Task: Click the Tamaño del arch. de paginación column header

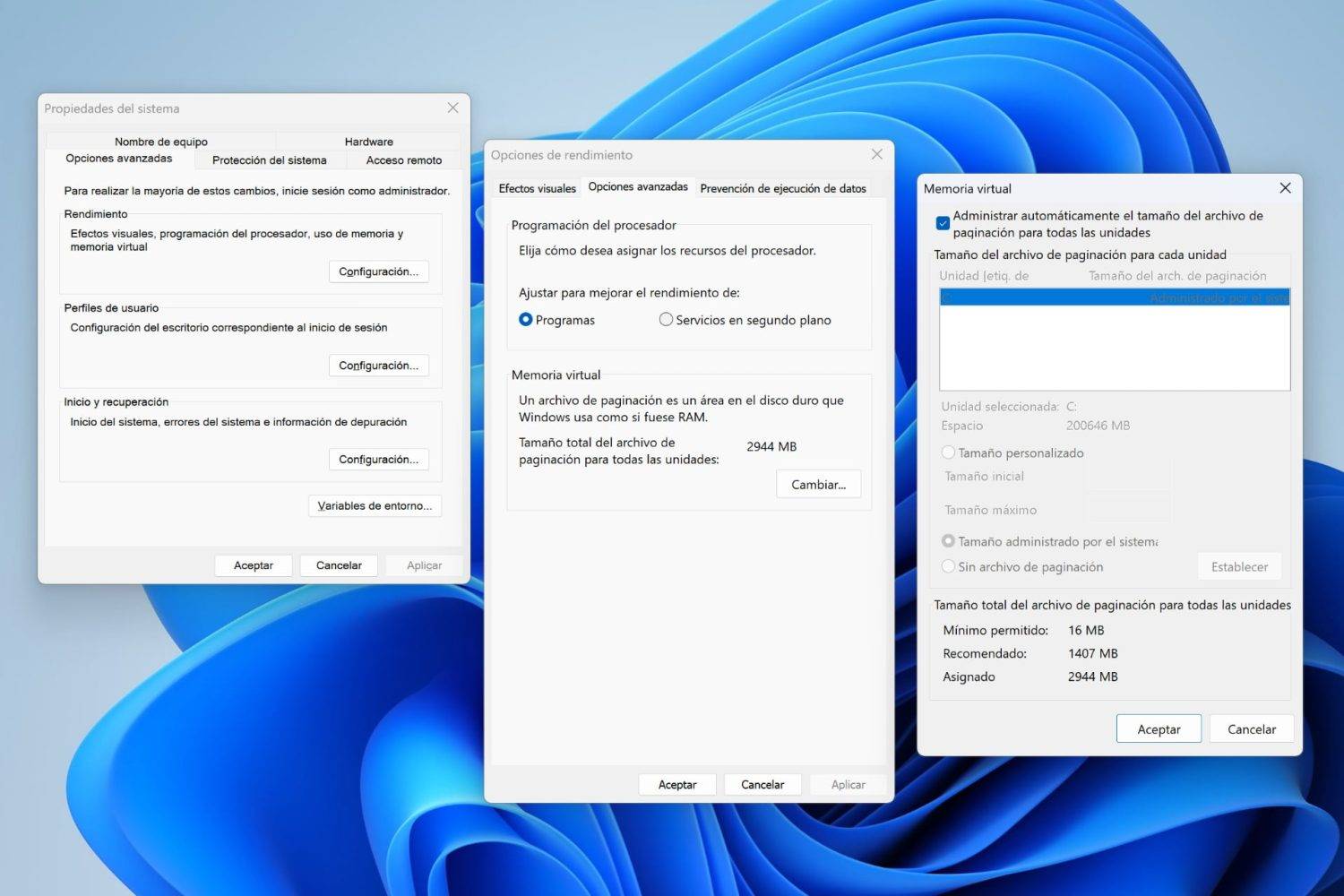Action: (1177, 276)
